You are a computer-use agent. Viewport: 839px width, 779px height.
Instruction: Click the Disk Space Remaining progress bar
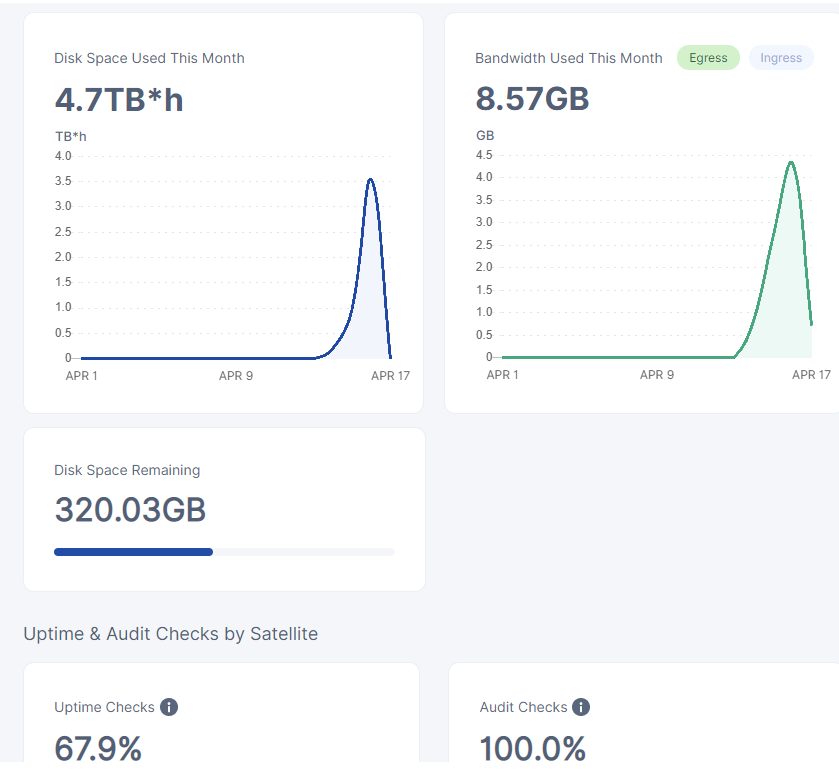224,552
